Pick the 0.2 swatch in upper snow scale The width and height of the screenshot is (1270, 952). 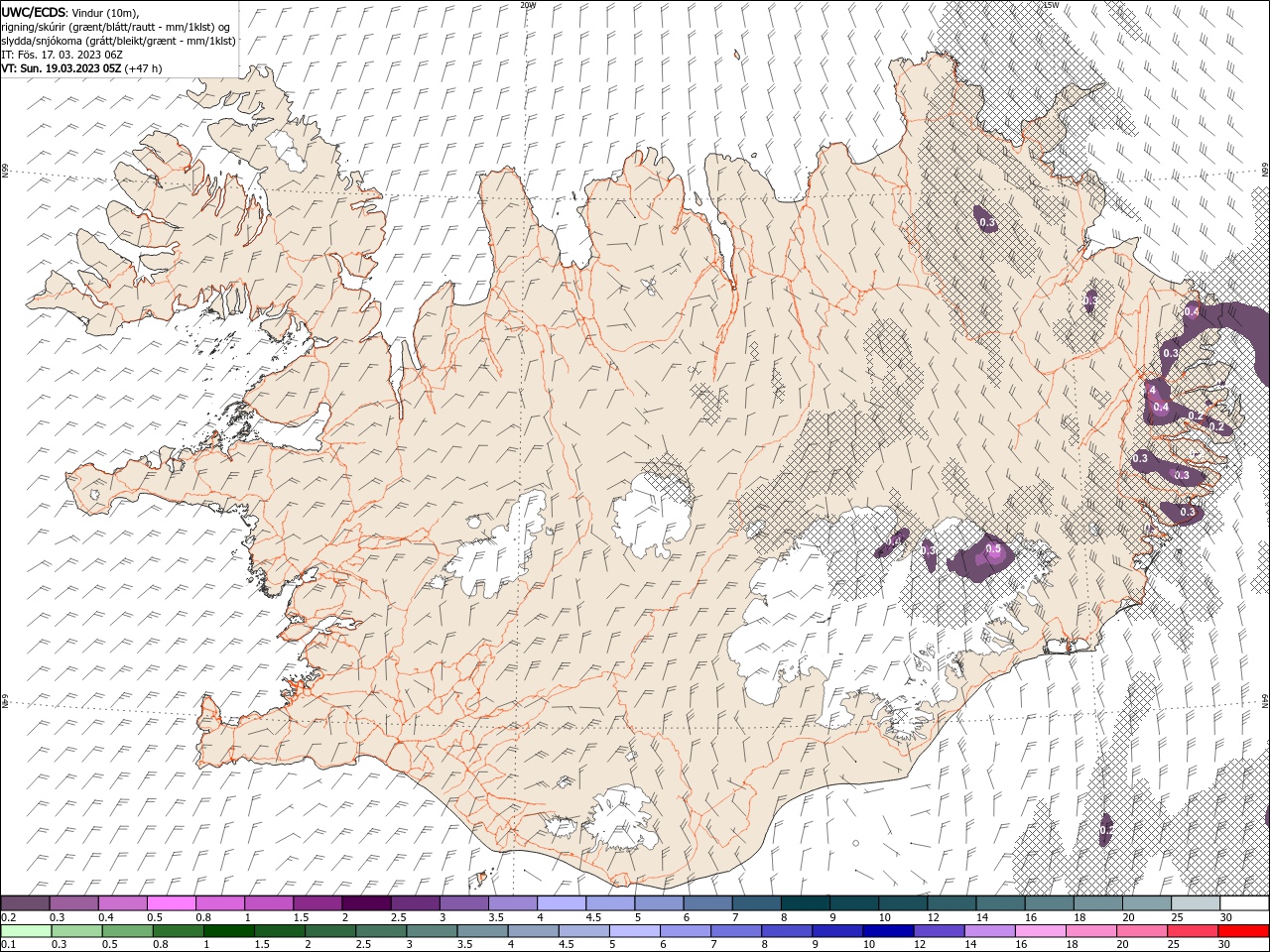[25, 903]
